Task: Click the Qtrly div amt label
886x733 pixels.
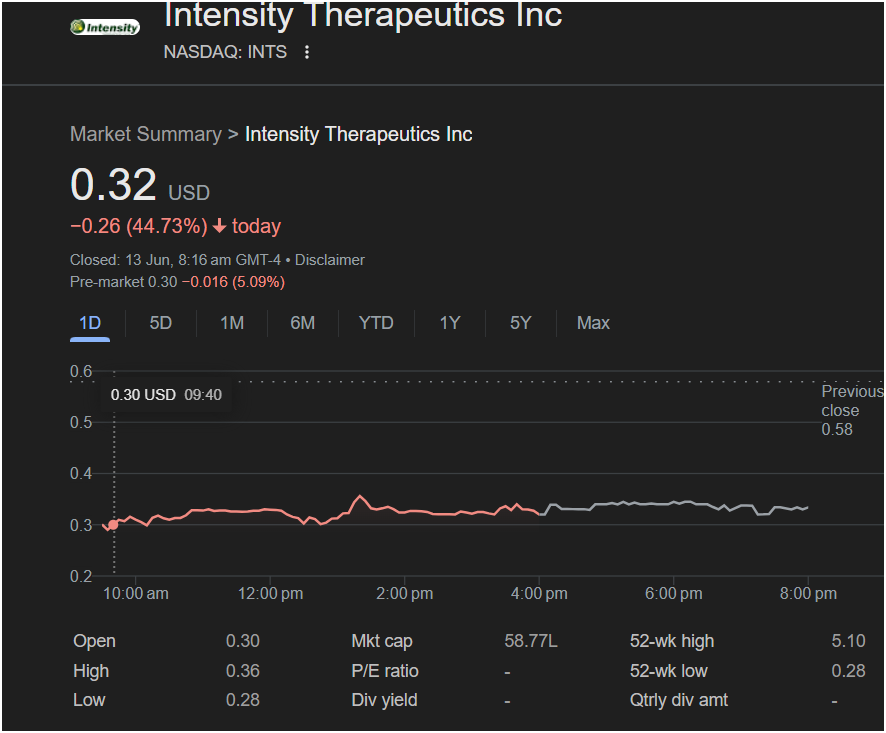Action: 679,700
